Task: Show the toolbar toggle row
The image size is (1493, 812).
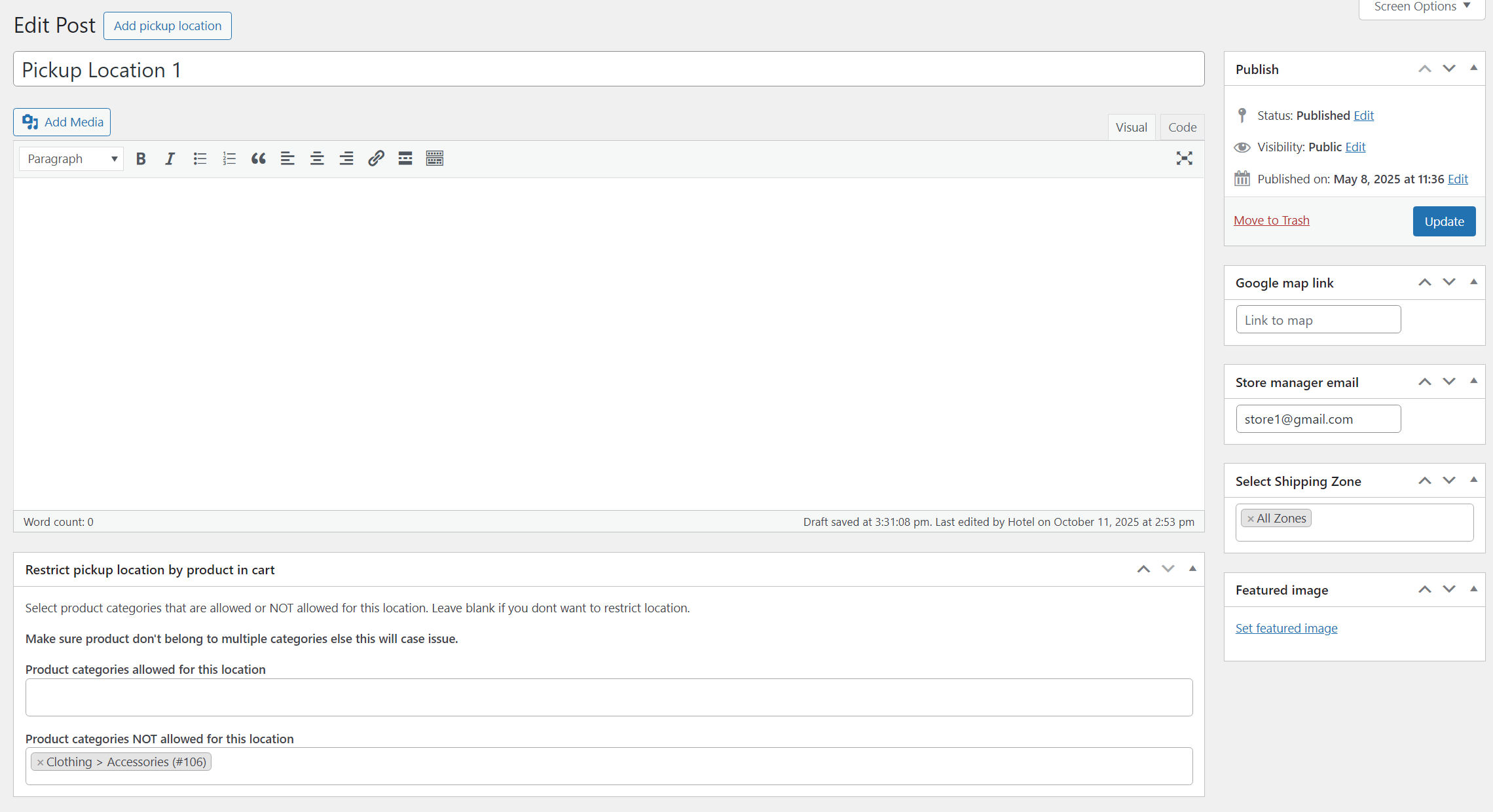Action: 435,158
